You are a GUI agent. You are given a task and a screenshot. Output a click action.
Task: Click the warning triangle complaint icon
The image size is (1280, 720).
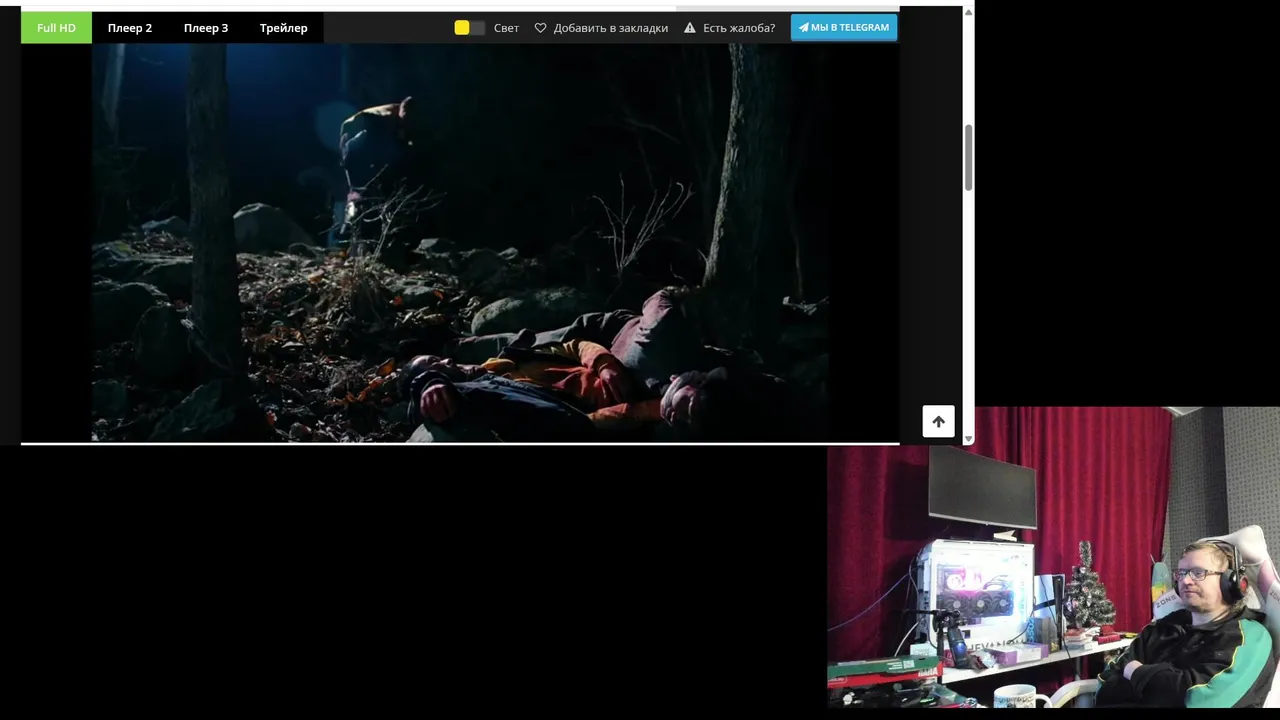point(690,28)
